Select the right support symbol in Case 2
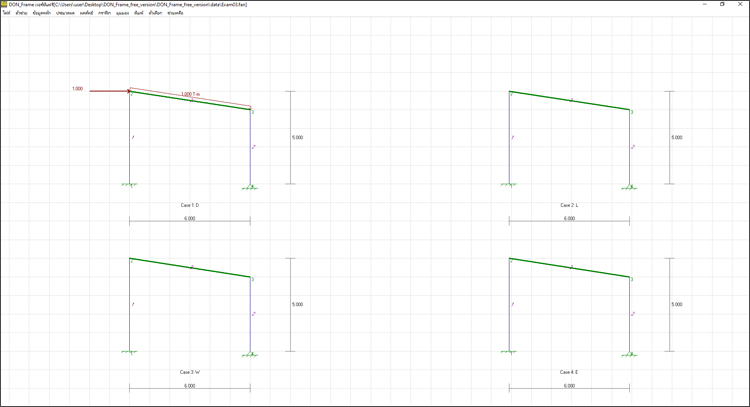750x407 pixels. click(x=631, y=185)
